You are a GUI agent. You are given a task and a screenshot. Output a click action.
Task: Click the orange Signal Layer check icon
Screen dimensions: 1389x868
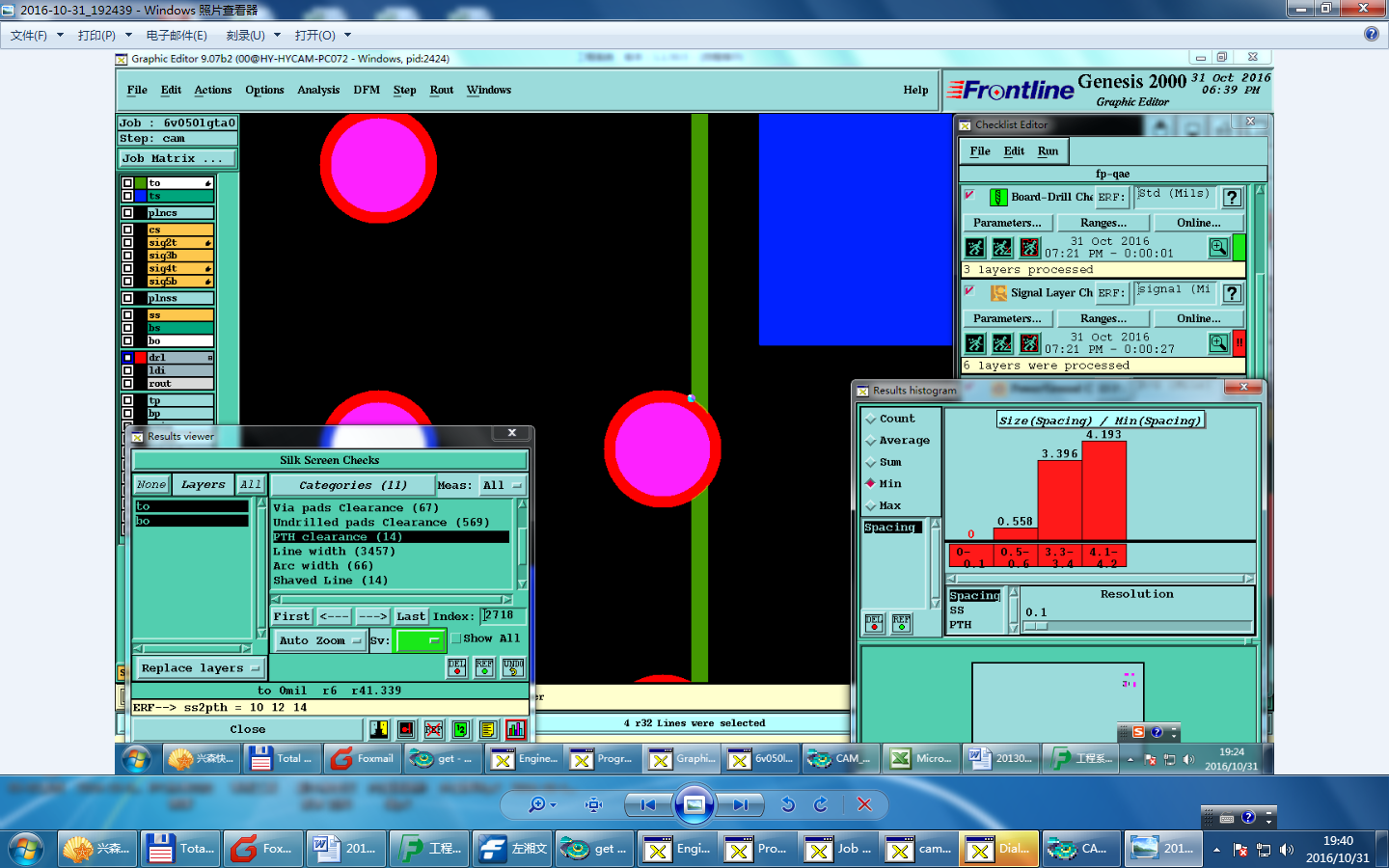[999, 292]
